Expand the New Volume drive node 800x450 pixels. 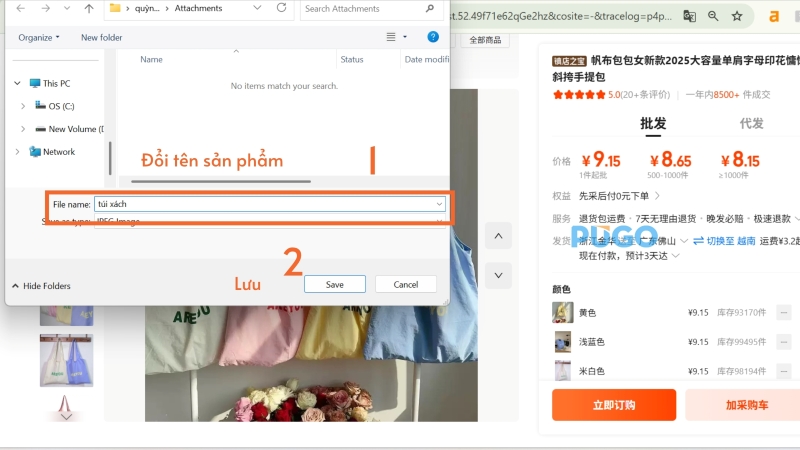pos(23,129)
